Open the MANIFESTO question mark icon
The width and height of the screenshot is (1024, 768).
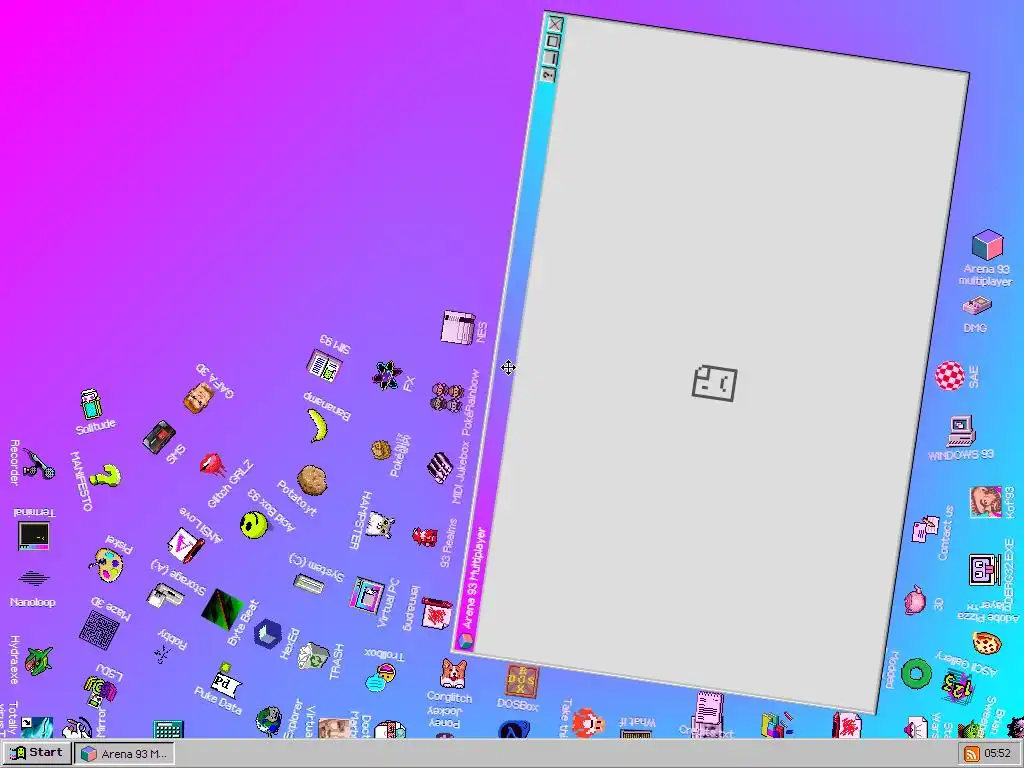[105, 476]
